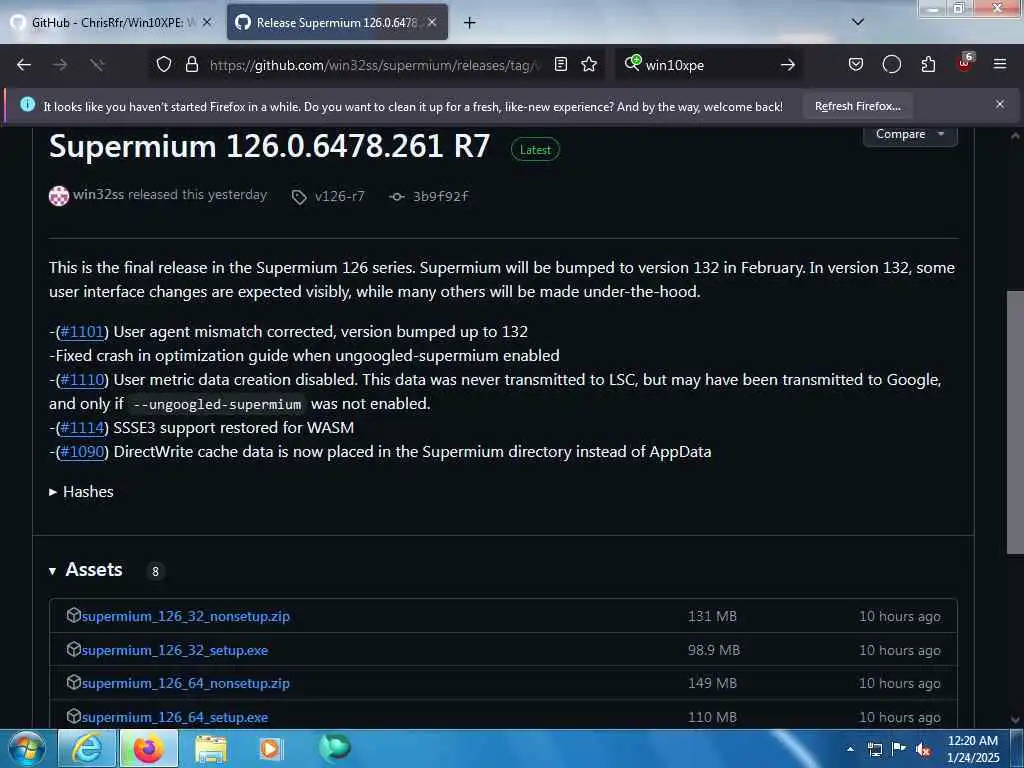Go back to the previous page
Screen dimensions: 1024x768
pyautogui.click(x=24, y=65)
